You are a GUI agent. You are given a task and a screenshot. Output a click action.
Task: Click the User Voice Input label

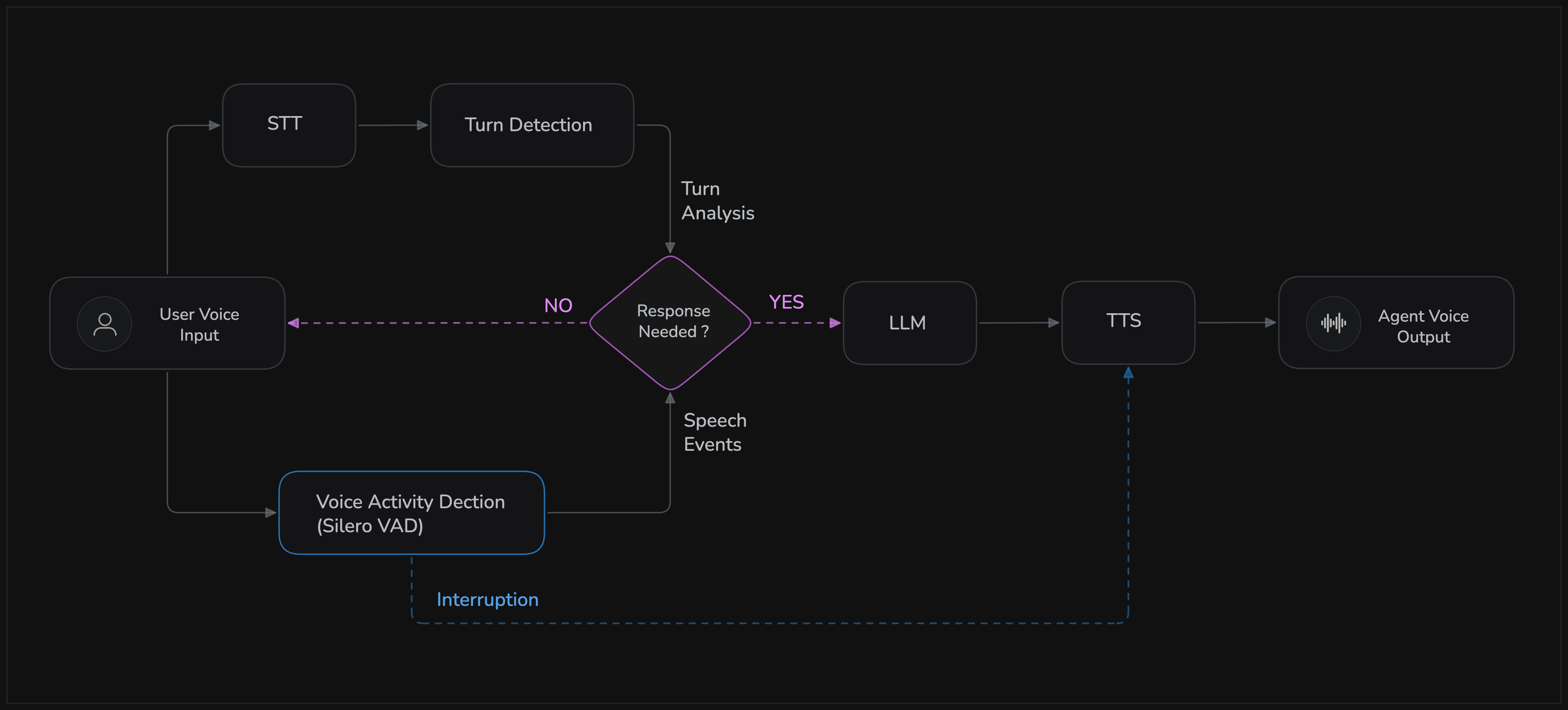coord(199,324)
